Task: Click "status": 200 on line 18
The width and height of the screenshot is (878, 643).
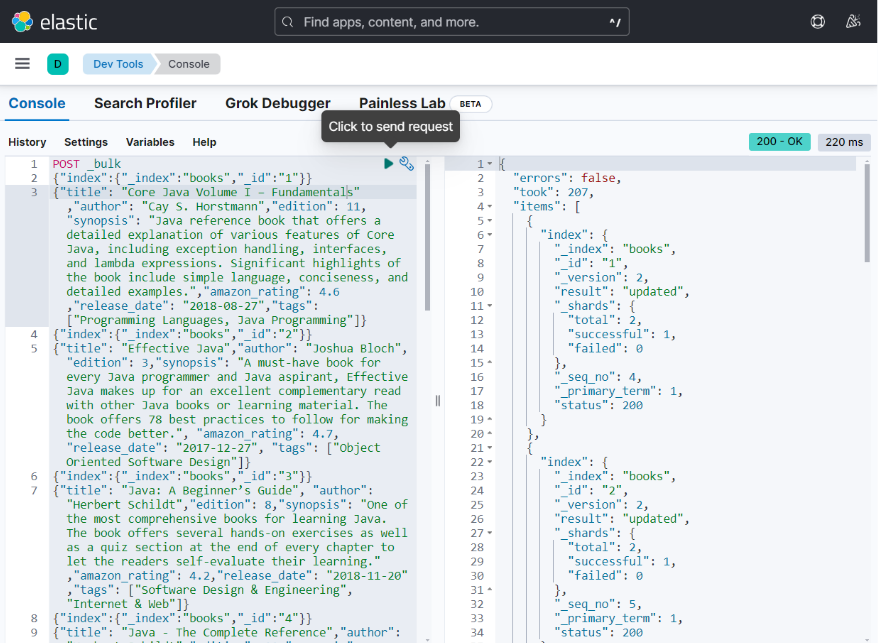Action: point(599,406)
